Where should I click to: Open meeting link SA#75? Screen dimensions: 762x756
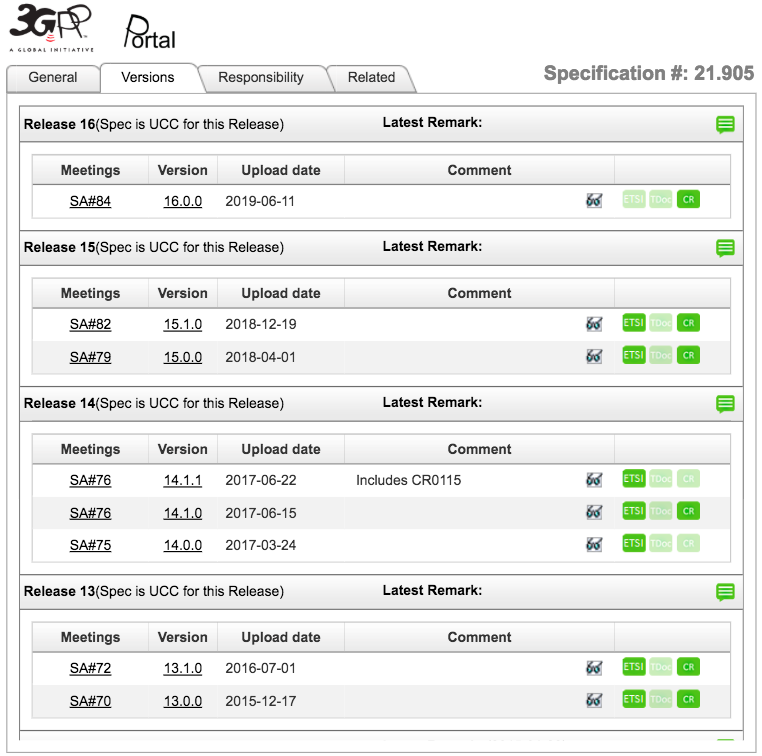[90, 545]
